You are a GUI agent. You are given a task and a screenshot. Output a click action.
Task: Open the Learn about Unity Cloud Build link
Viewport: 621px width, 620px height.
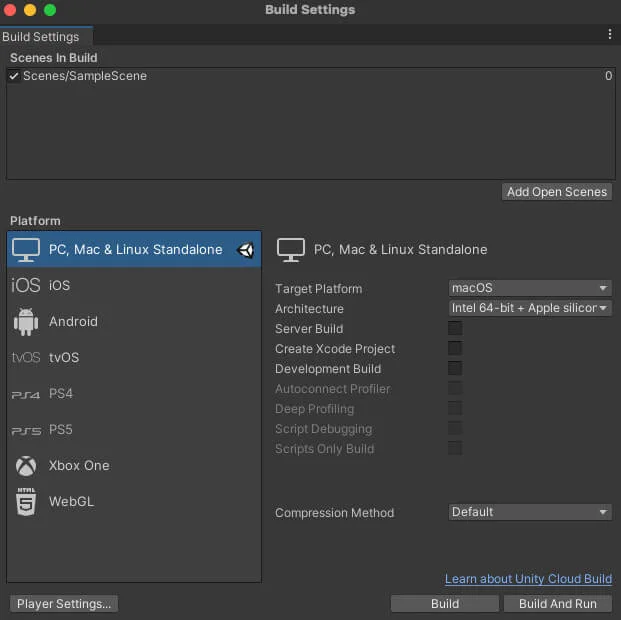coord(528,579)
